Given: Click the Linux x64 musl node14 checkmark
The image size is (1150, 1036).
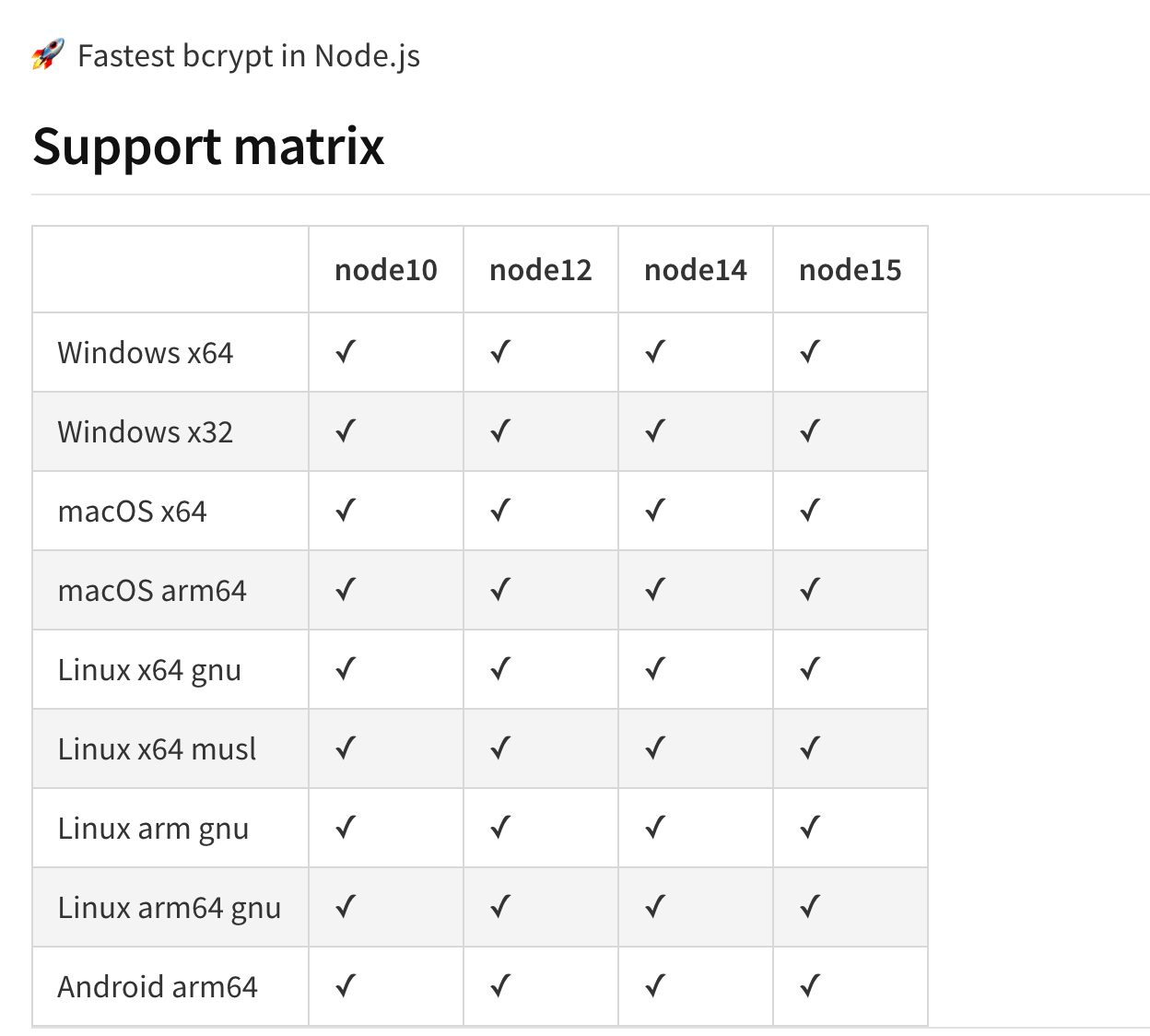Looking at the screenshot, I should (655, 748).
